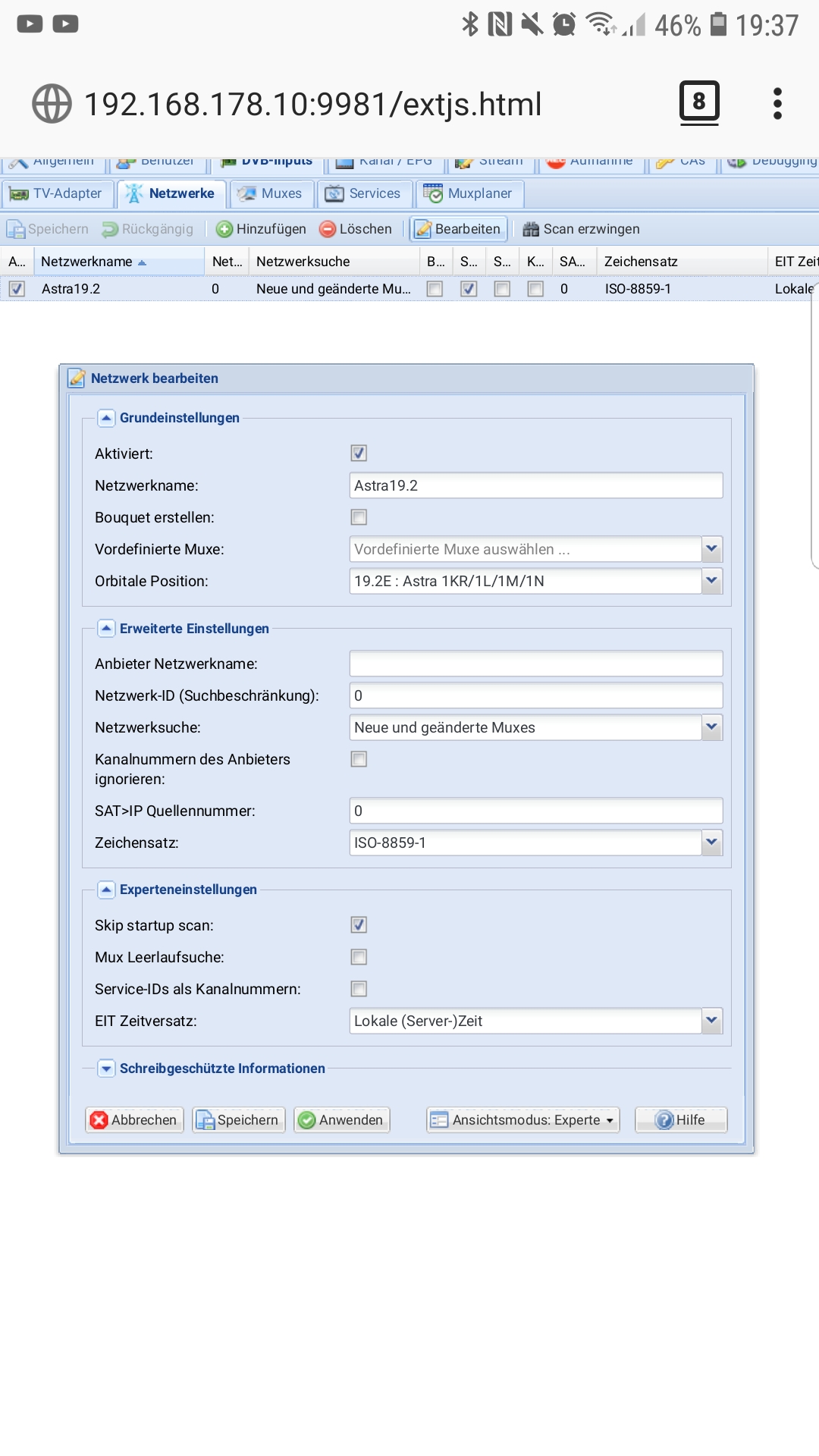Tap the globe site info icon
Viewport: 819px width, 1456px height.
[x=52, y=104]
